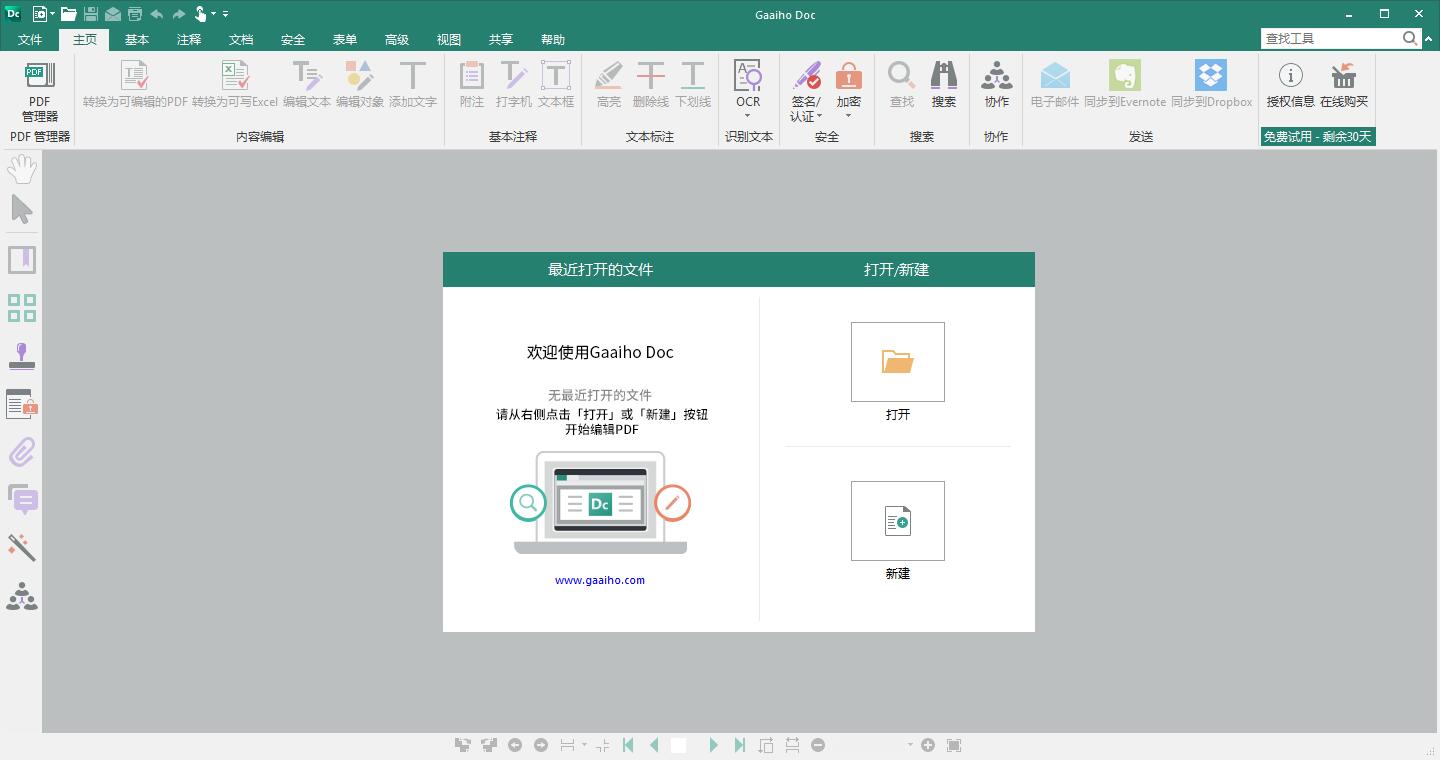Screen dimensions: 1440x760
Task: Visit the www.gaaiho.com link
Action: tap(600, 580)
